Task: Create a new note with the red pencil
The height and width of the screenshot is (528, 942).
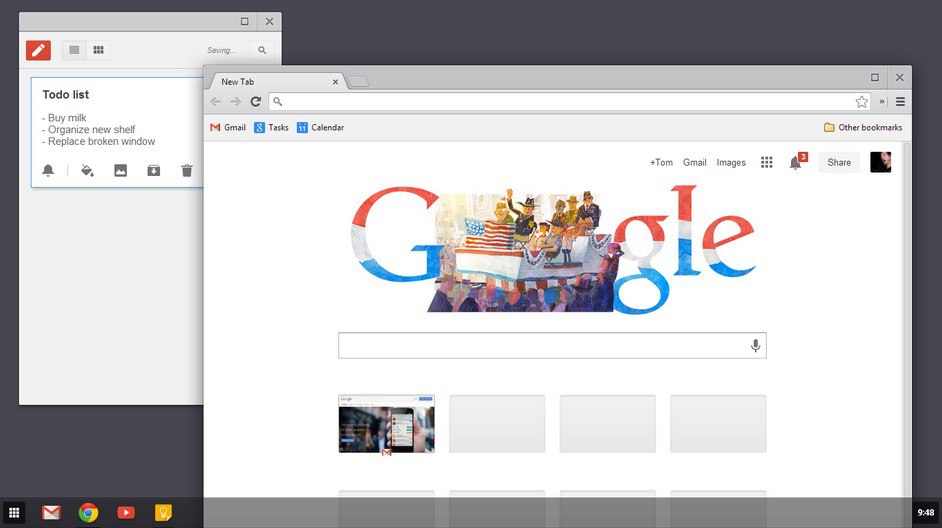Action: (38, 50)
